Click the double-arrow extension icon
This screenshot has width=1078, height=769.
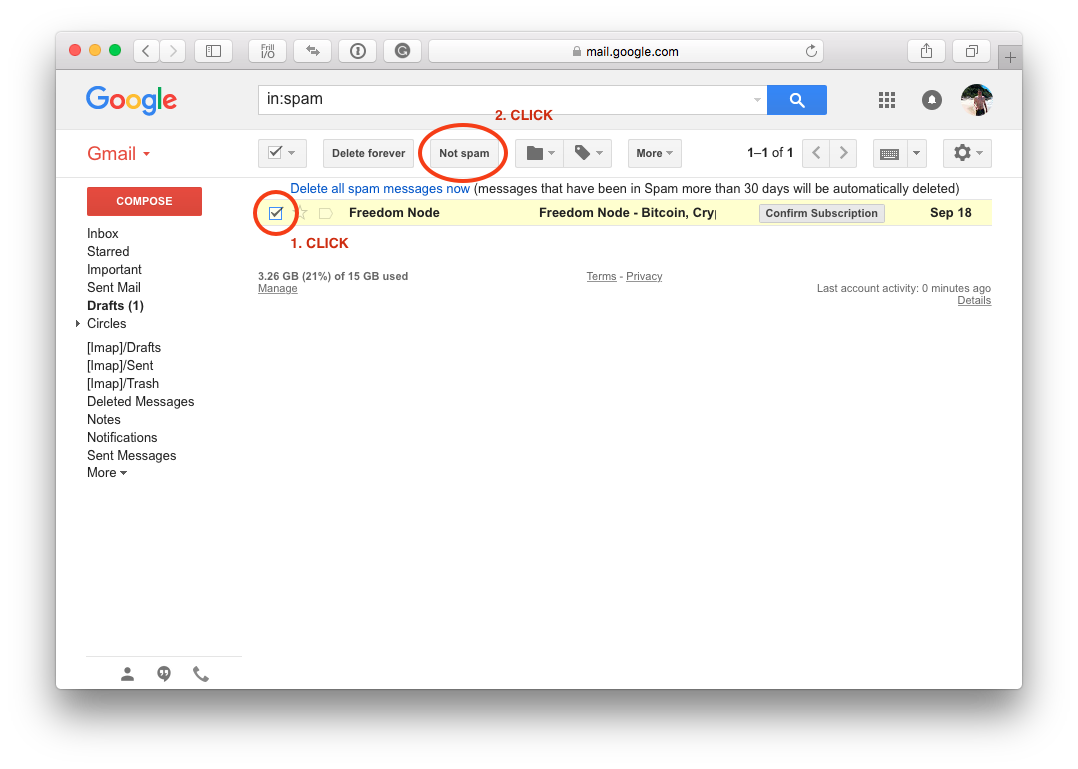pyautogui.click(x=313, y=51)
